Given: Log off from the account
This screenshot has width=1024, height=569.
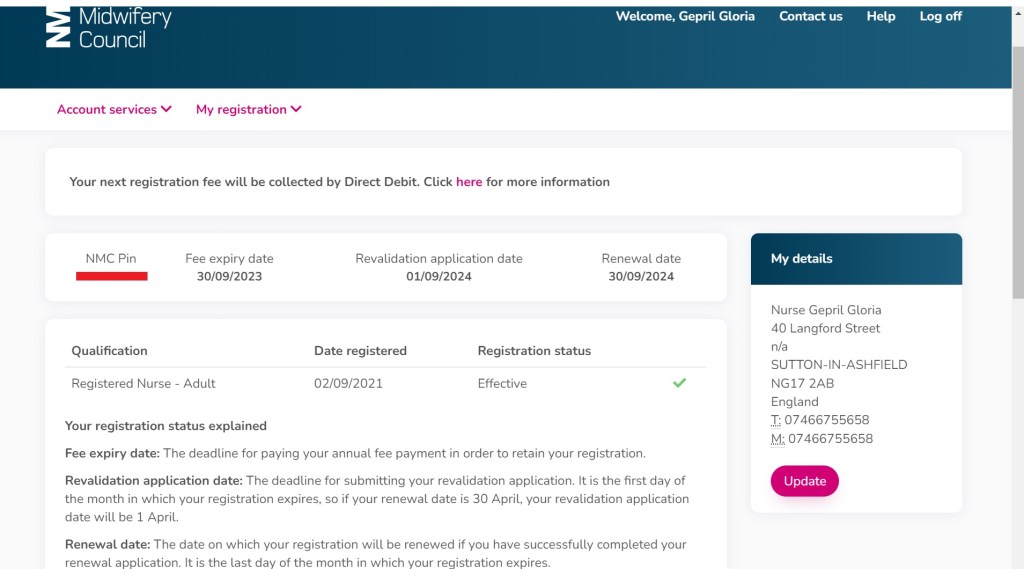Looking at the screenshot, I should tap(940, 16).
